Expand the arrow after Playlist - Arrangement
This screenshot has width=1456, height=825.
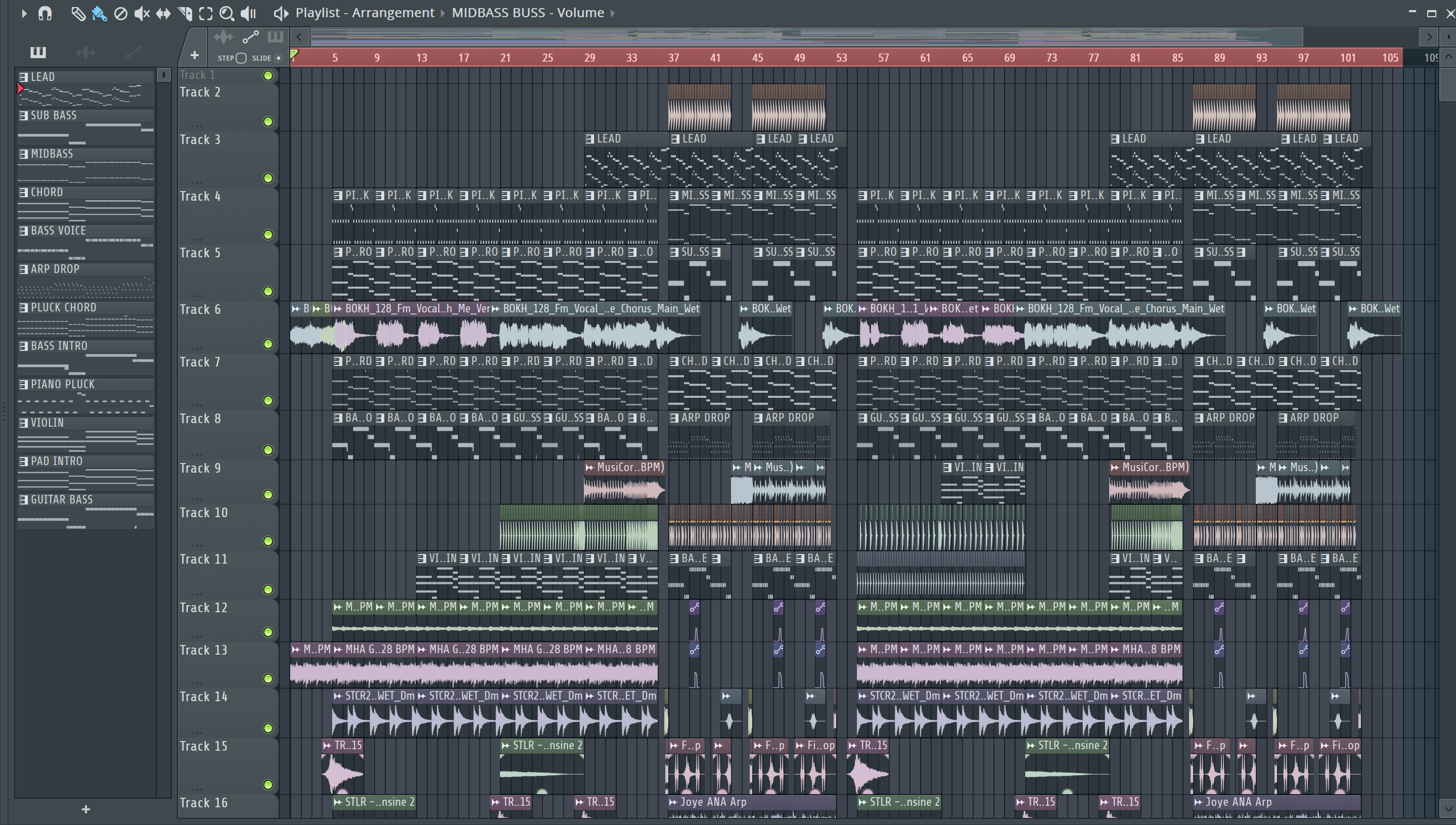(x=443, y=13)
